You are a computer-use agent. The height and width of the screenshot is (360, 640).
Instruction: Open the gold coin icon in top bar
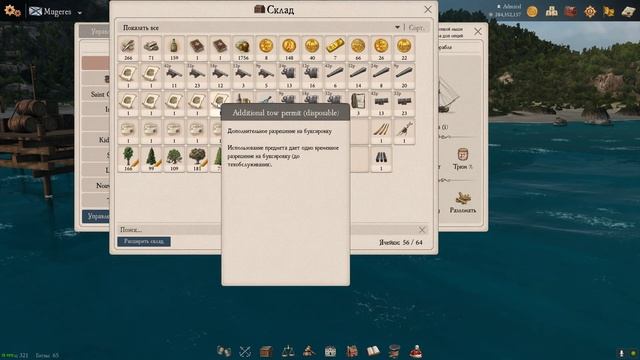click(532, 11)
